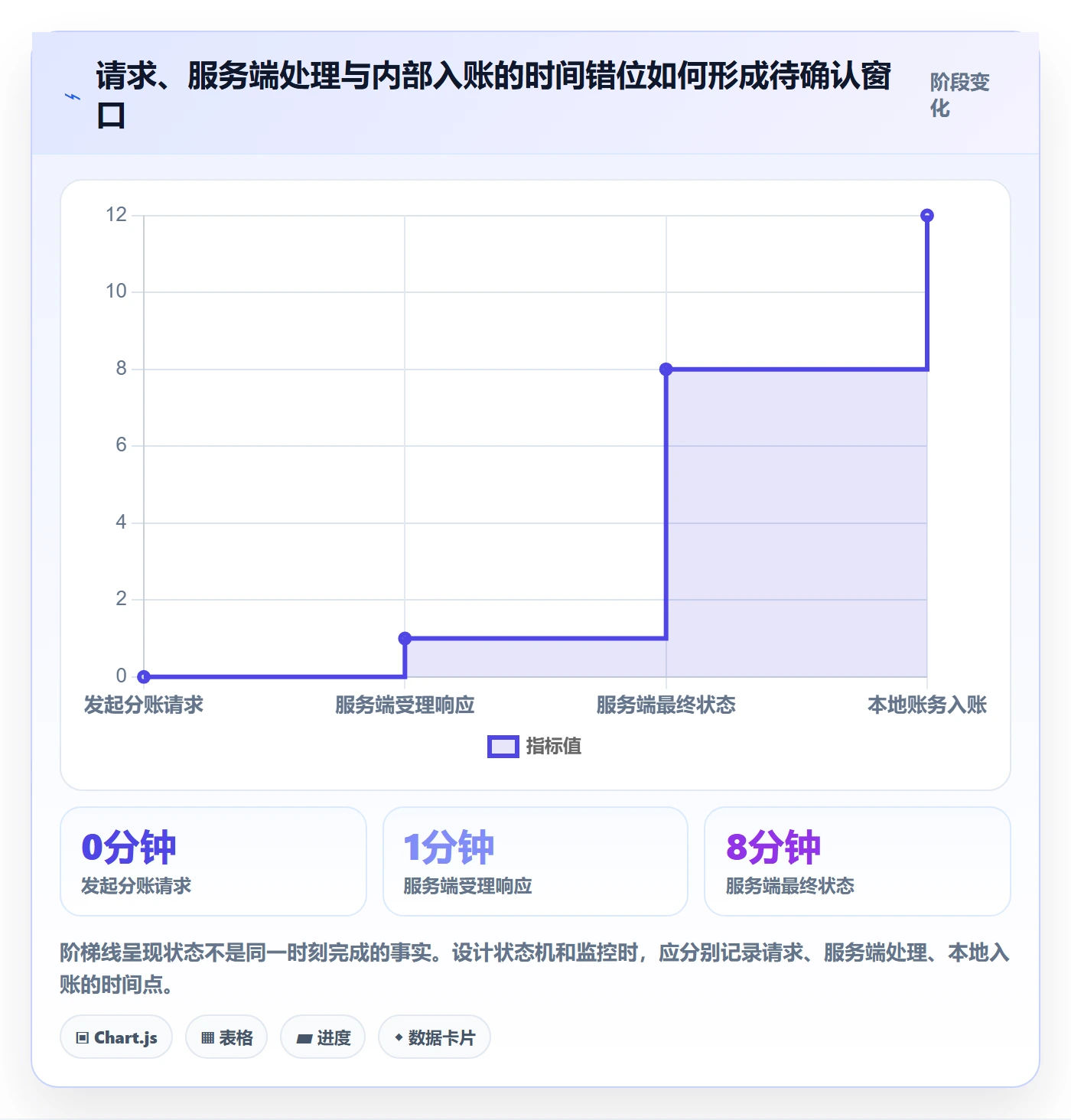Click the y-axis label 4
1071x1120 pixels.
[x=121, y=523]
